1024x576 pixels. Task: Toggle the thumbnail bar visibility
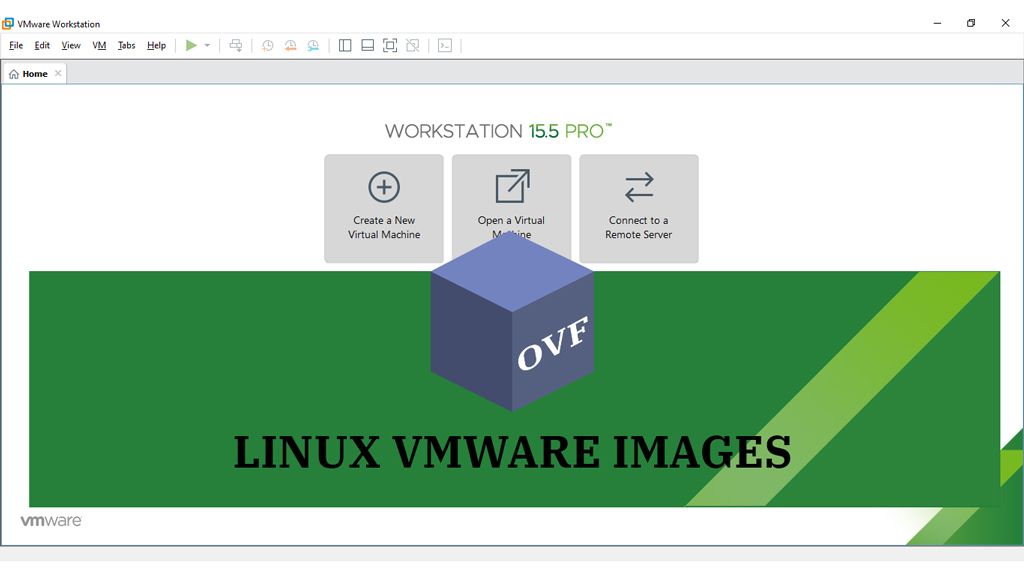367,45
